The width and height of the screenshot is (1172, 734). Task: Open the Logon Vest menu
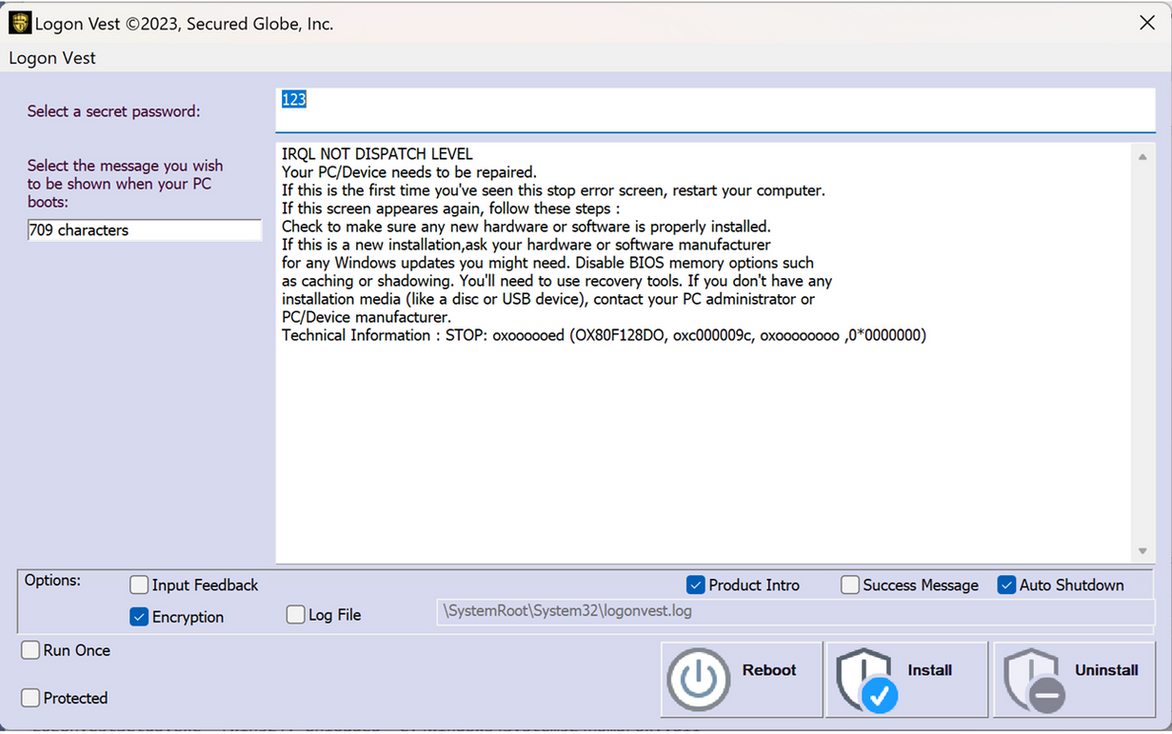pos(52,58)
